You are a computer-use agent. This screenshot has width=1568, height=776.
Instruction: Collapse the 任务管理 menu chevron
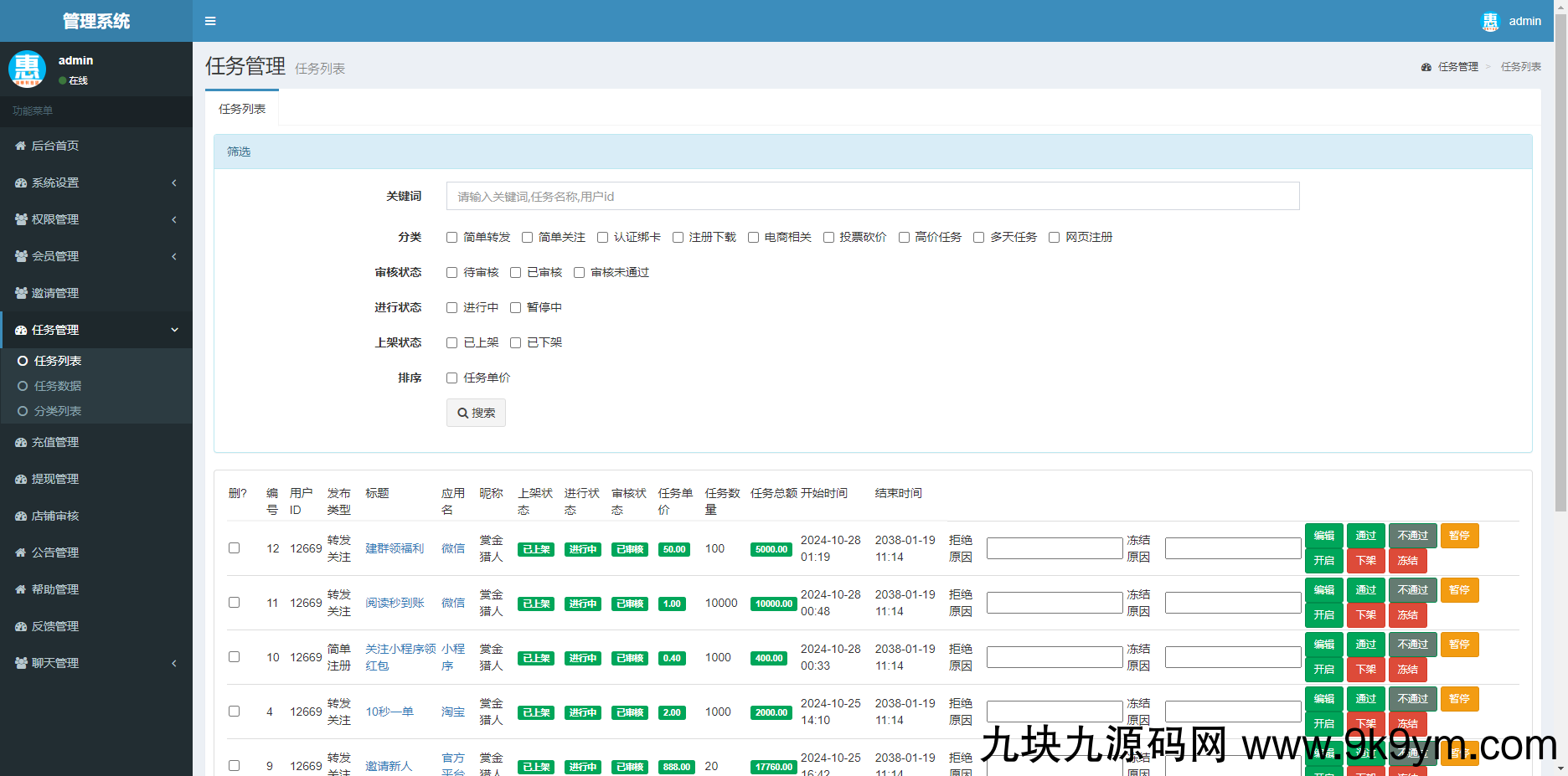coord(174,330)
